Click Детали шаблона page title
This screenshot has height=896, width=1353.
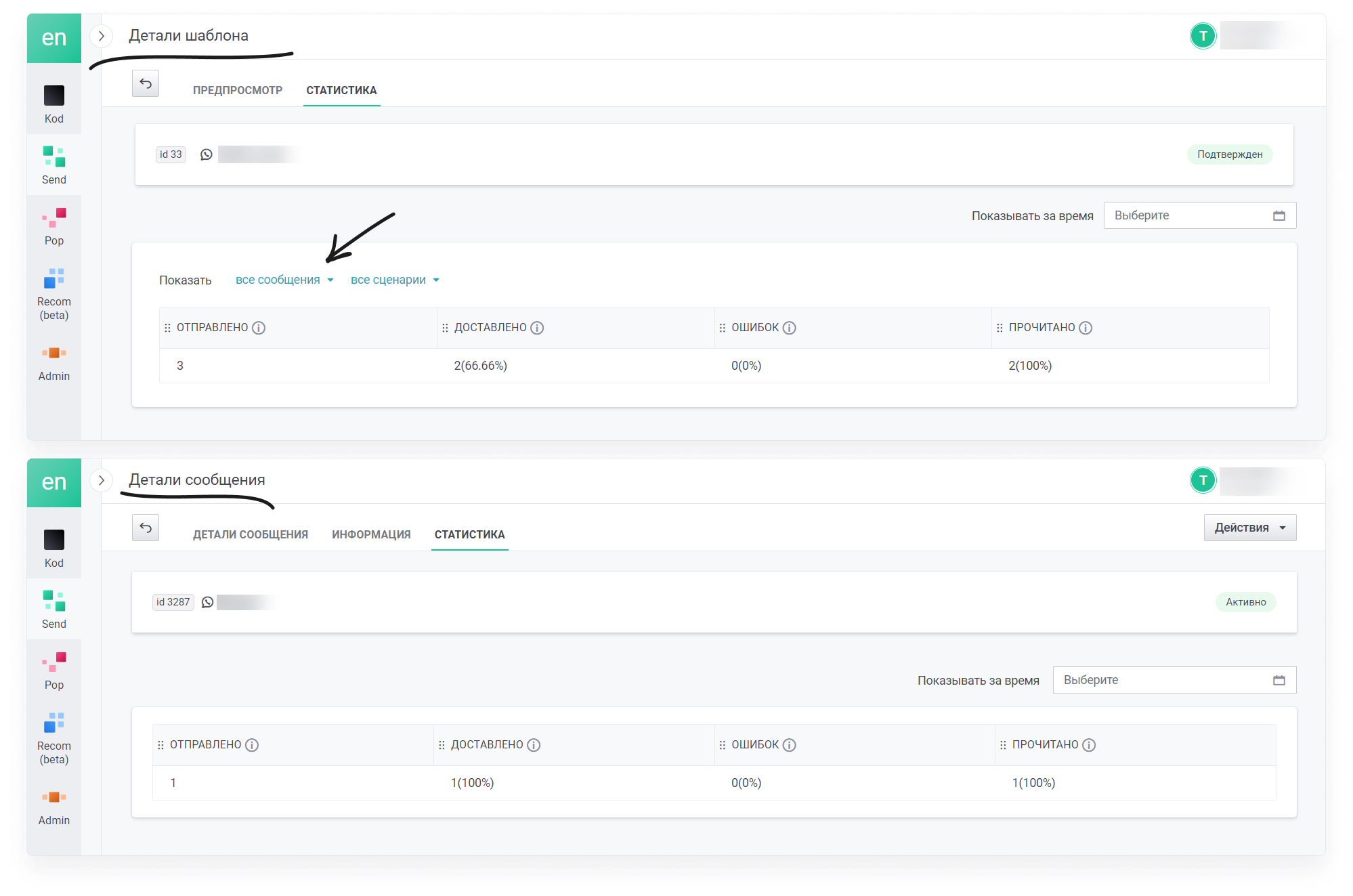(188, 35)
